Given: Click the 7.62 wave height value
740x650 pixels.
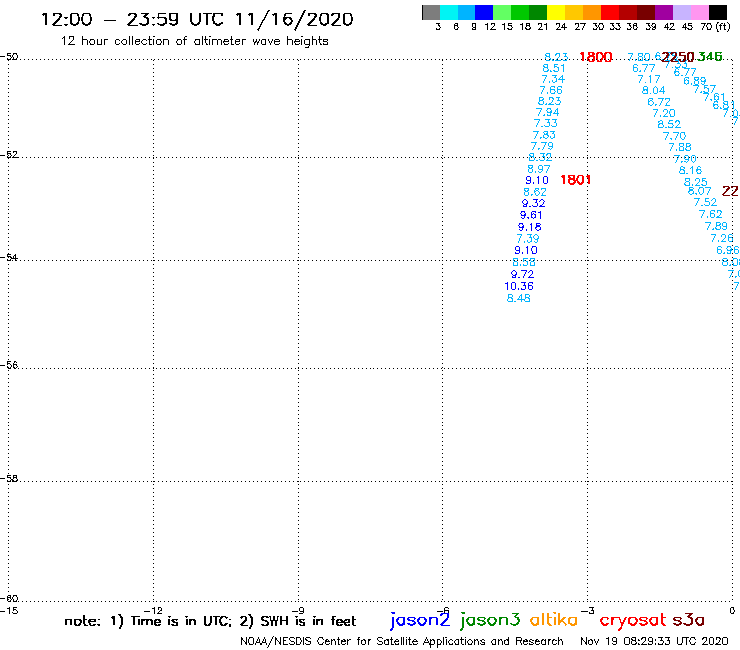Looking at the screenshot, I should click(710, 214).
